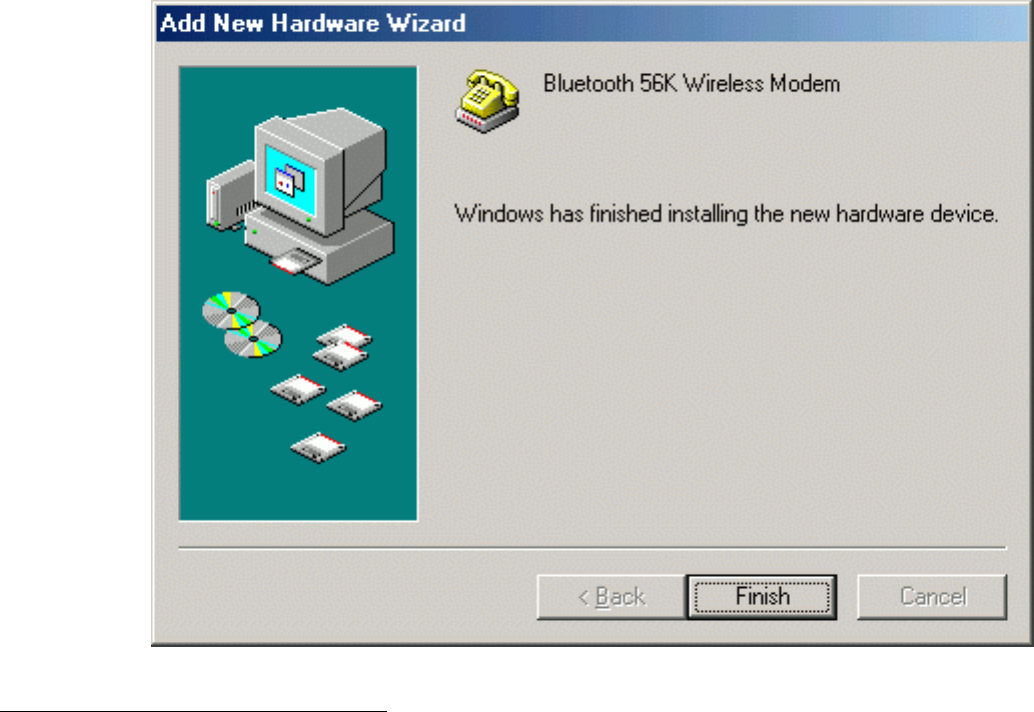Click the small tower unit beside the monitor

[x=231, y=196]
